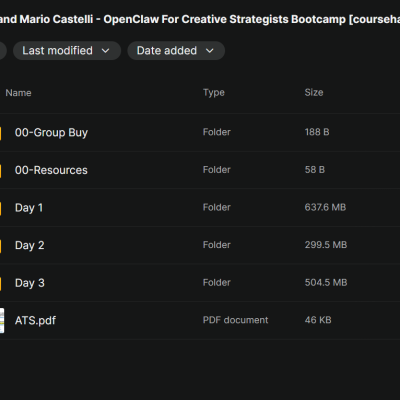Click the 637.6 MB size value

pyautogui.click(x=325, y=207)
